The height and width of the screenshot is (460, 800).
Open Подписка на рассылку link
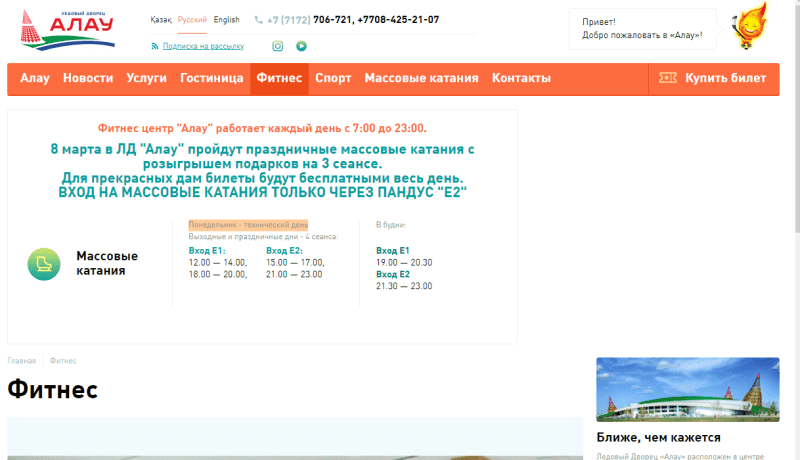coord(203,46)
